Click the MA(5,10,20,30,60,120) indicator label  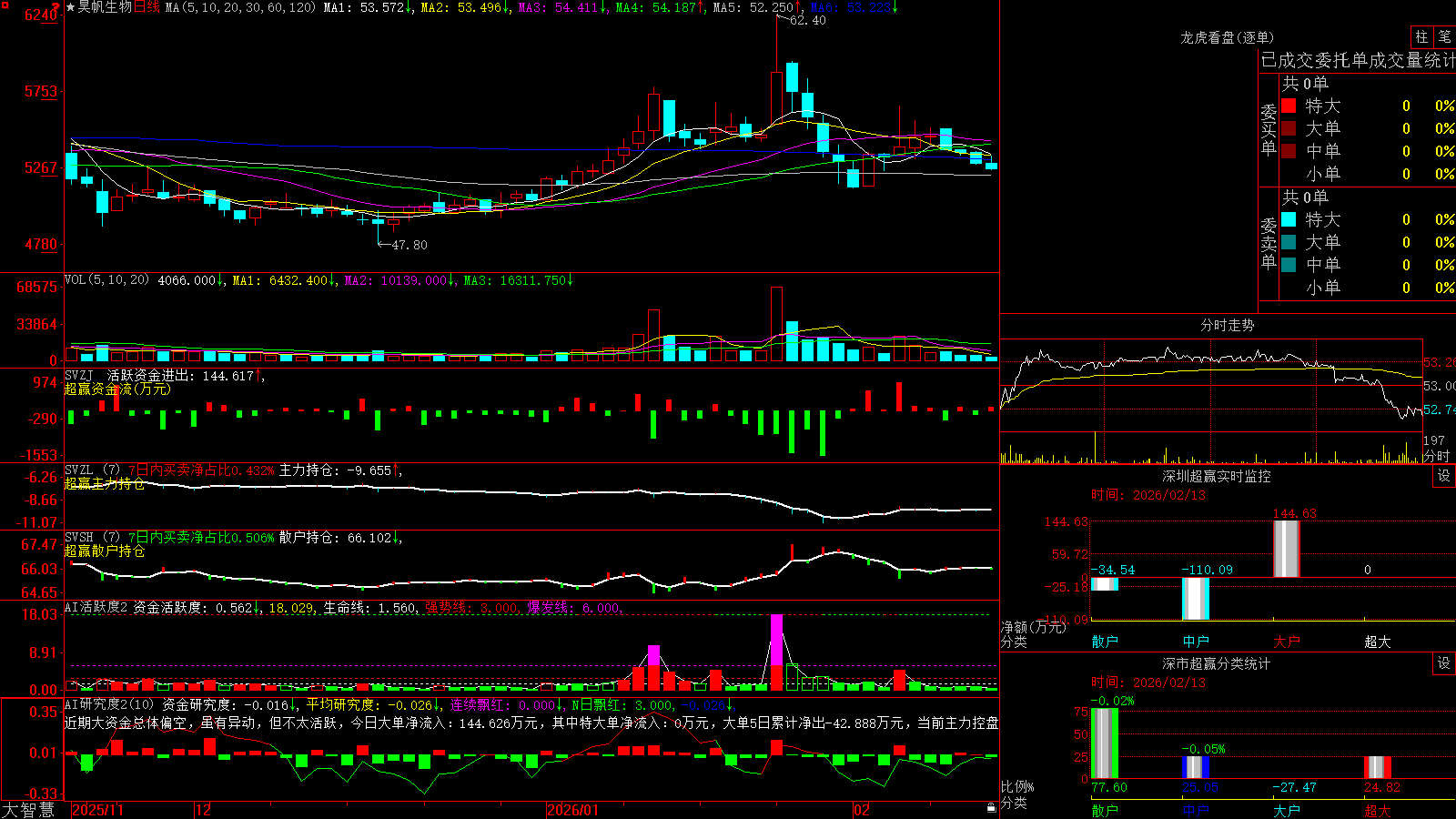[x=240, y=7]
